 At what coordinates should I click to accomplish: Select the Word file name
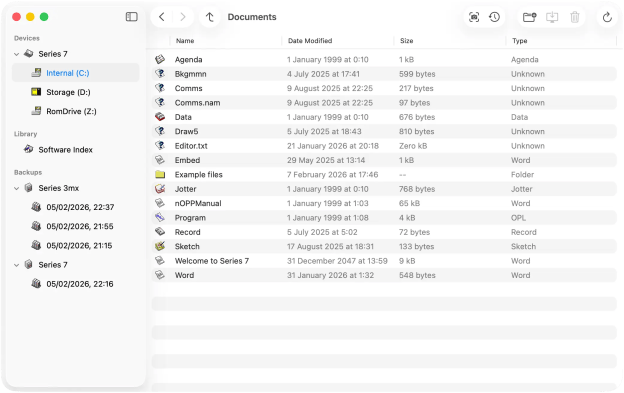(184, 275)
